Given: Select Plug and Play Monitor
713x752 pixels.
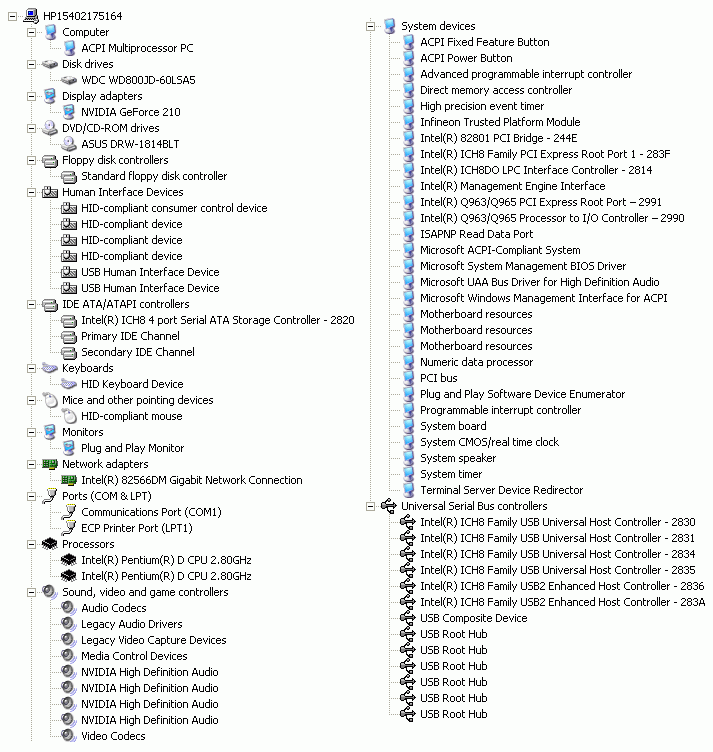Looking at the screenshot, I should click(132, 448).
